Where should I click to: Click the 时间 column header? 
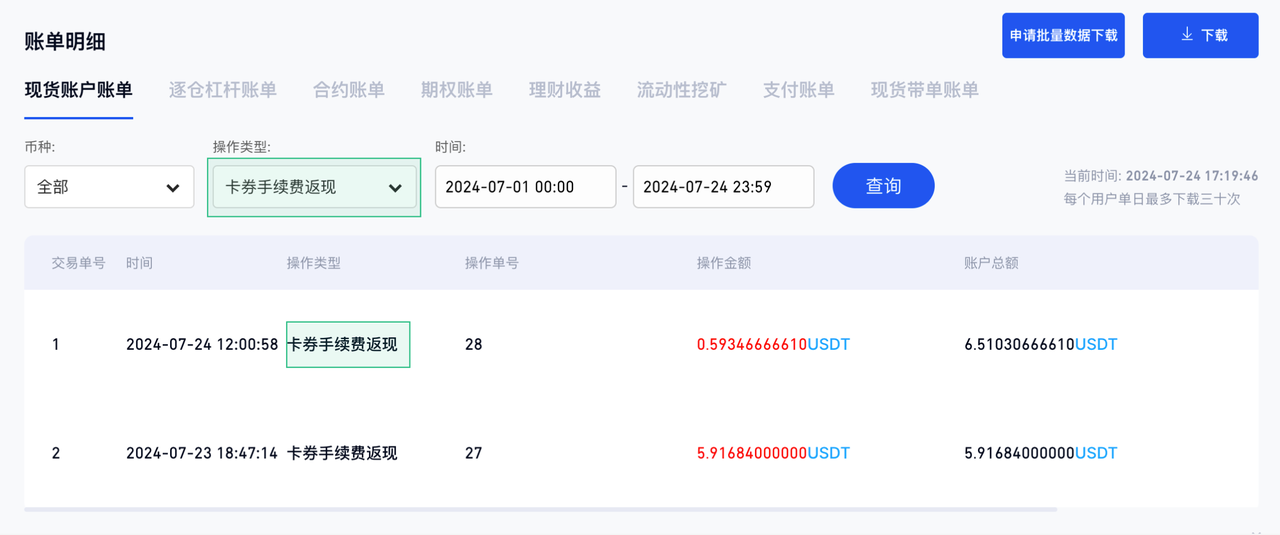[139, 263]
